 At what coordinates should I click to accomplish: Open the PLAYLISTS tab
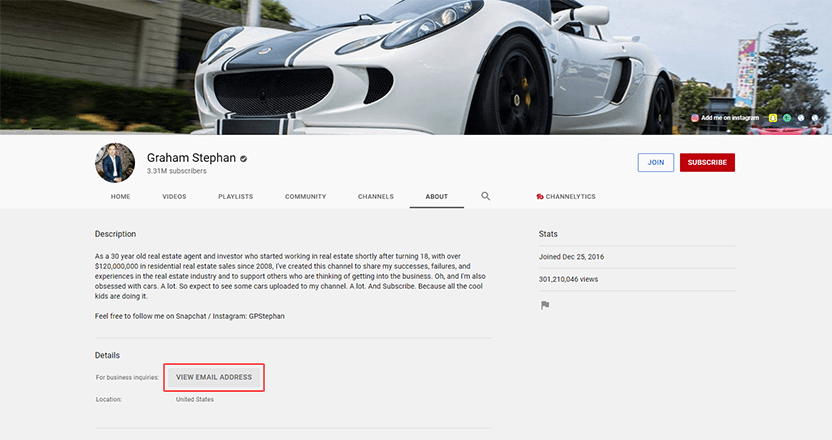[x=236, y=196]
